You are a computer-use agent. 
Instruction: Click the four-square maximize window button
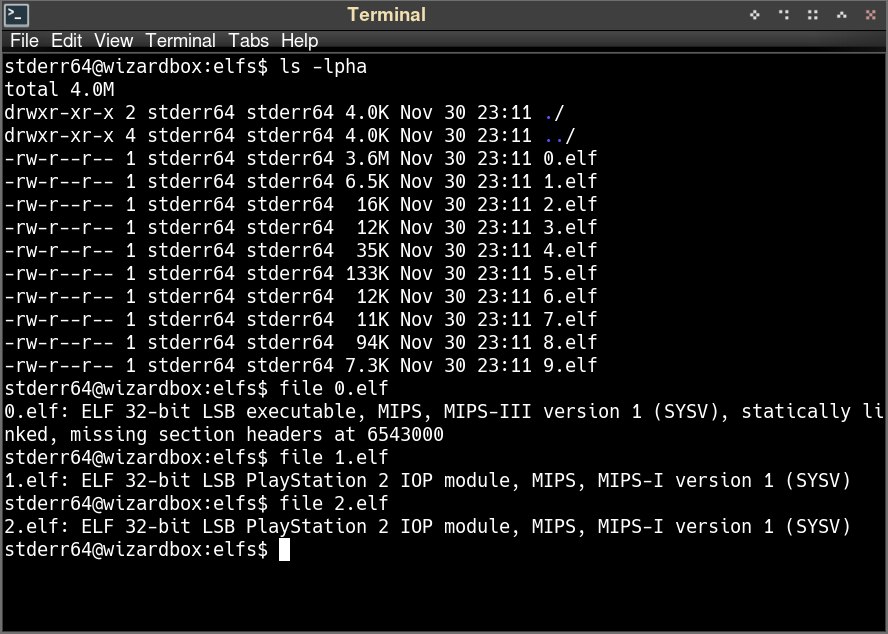[x=813, y=15]
